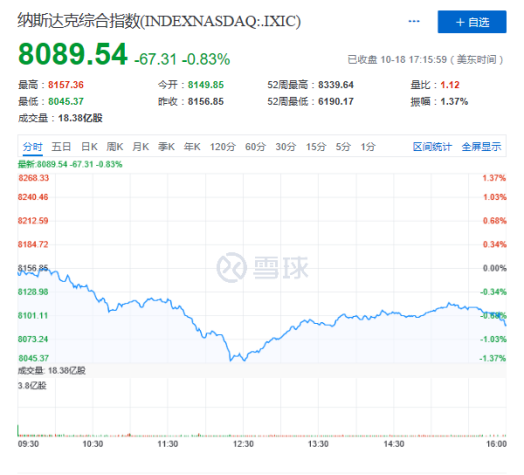
Task: Click the 12:30 time axis label
Action: (244, 444)
